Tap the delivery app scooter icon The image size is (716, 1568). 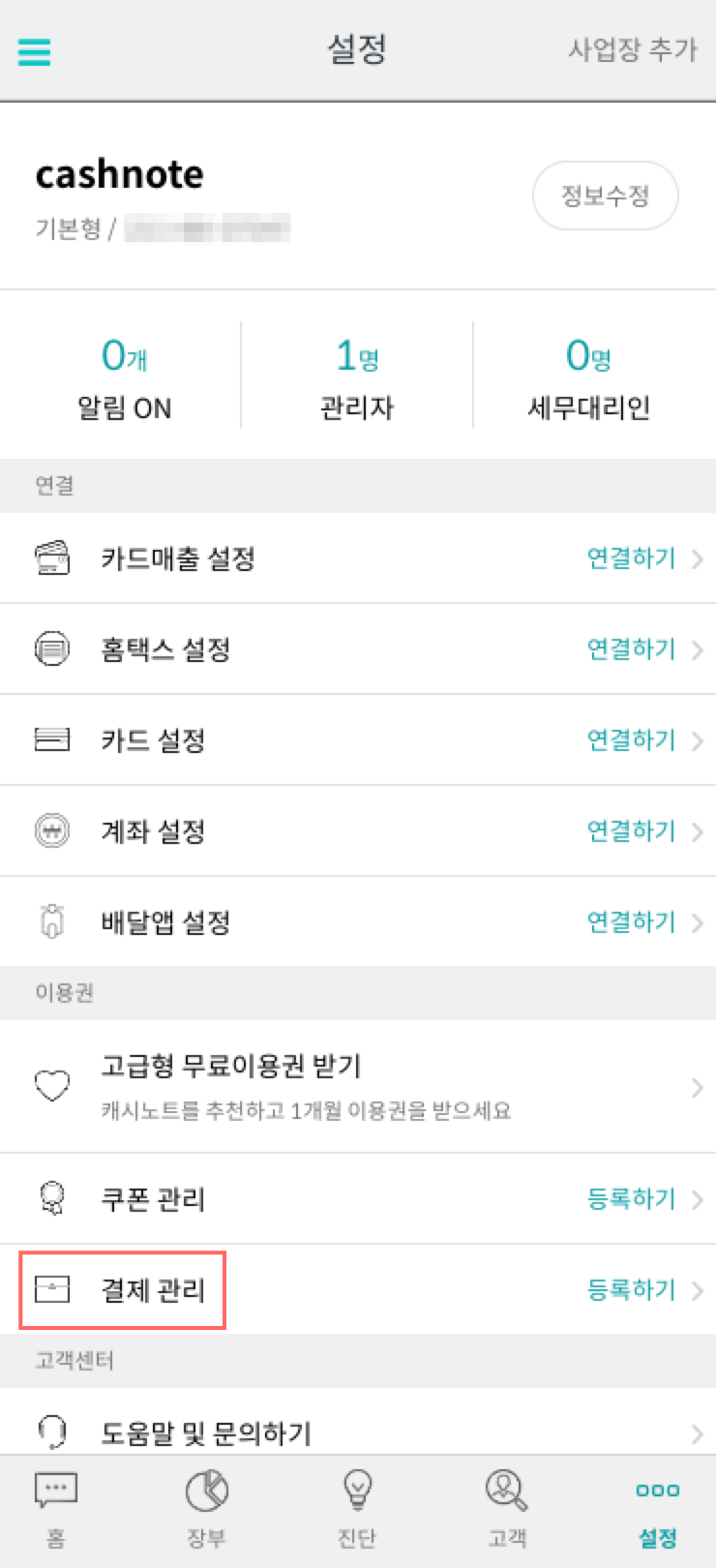tap(52, 921)
